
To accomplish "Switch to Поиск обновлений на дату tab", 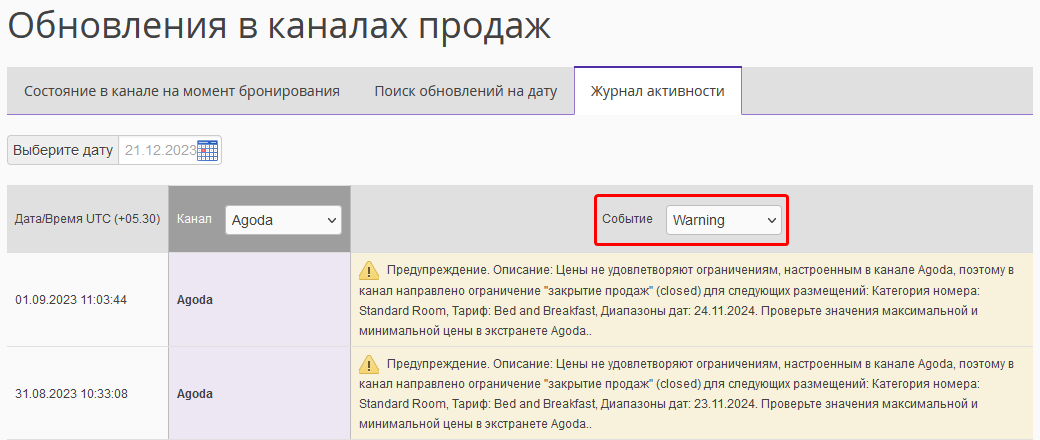I will click(466, 91).
